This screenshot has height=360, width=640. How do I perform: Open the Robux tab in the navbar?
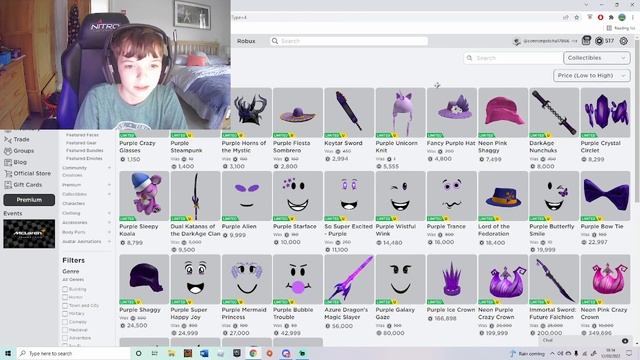(x=246, y=41)
